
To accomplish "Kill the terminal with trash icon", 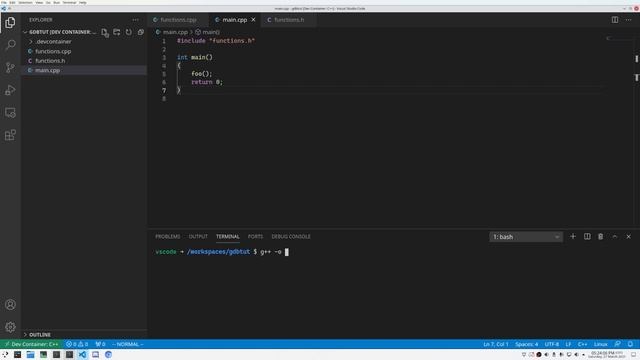I will (600, 236).
